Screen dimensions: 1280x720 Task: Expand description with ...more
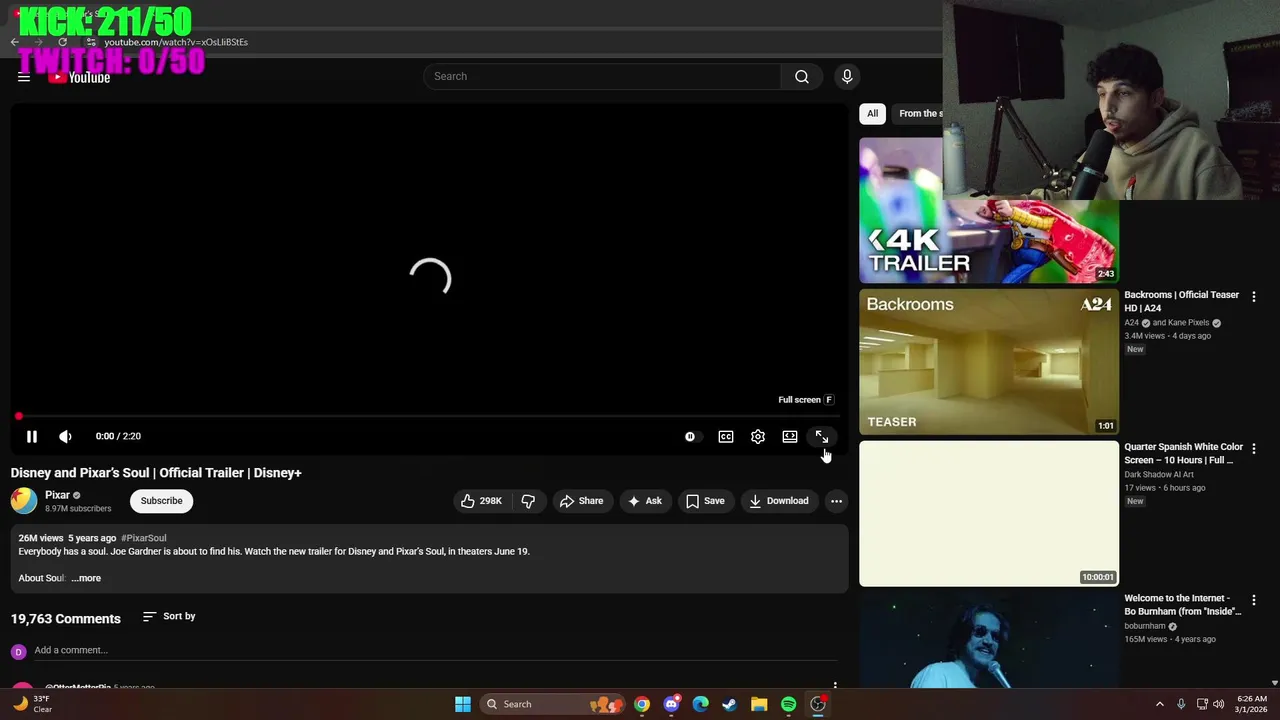pos(86,578)
